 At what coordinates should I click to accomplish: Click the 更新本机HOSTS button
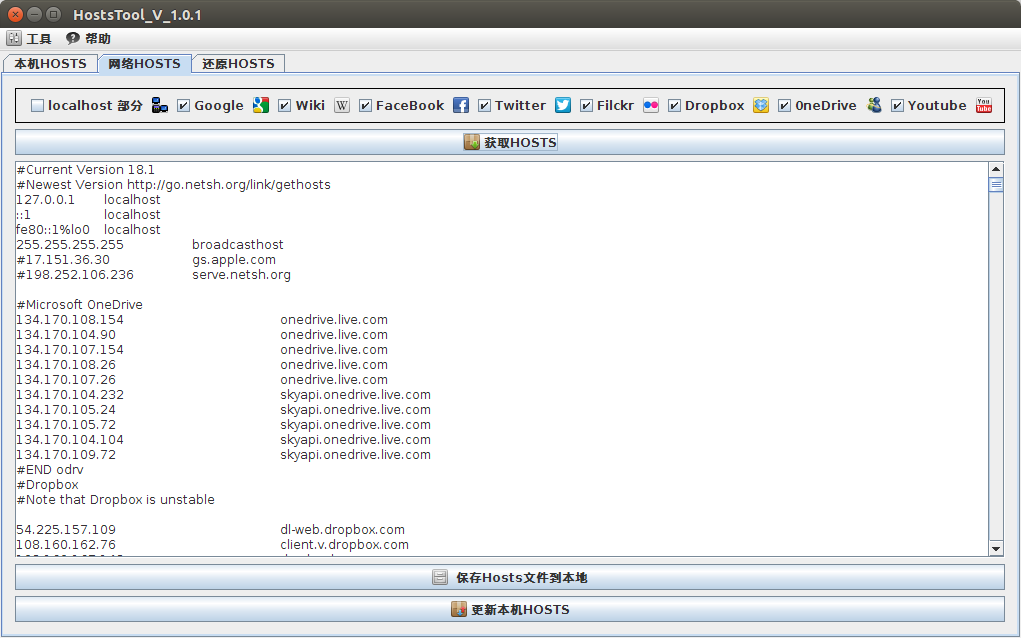click(x=510, y=609)
